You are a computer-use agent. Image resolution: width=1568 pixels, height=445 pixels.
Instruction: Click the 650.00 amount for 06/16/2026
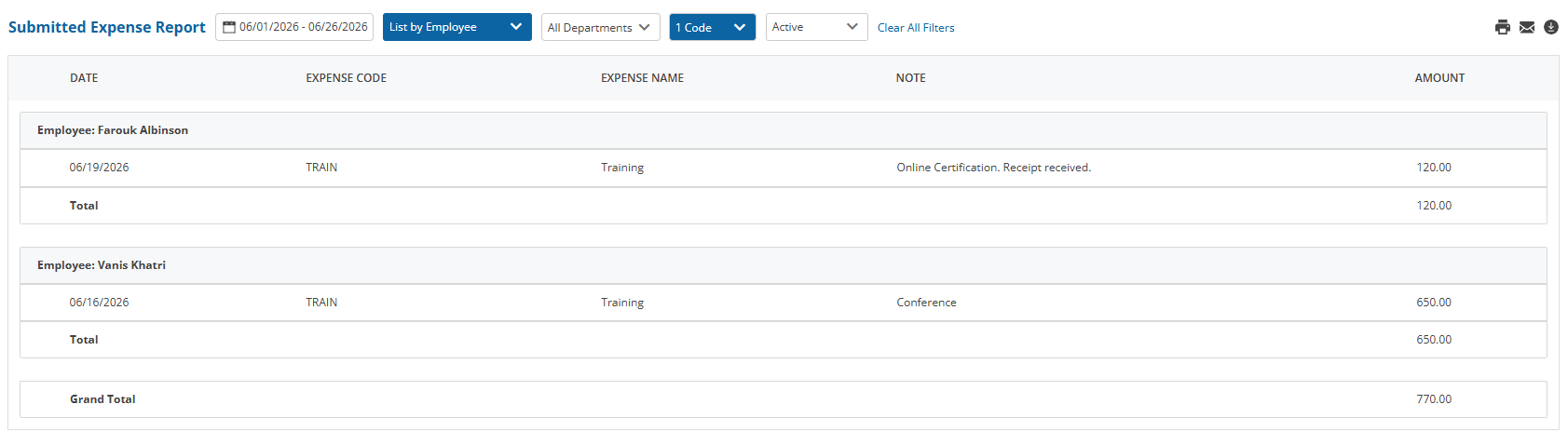tap(1434, 303)
